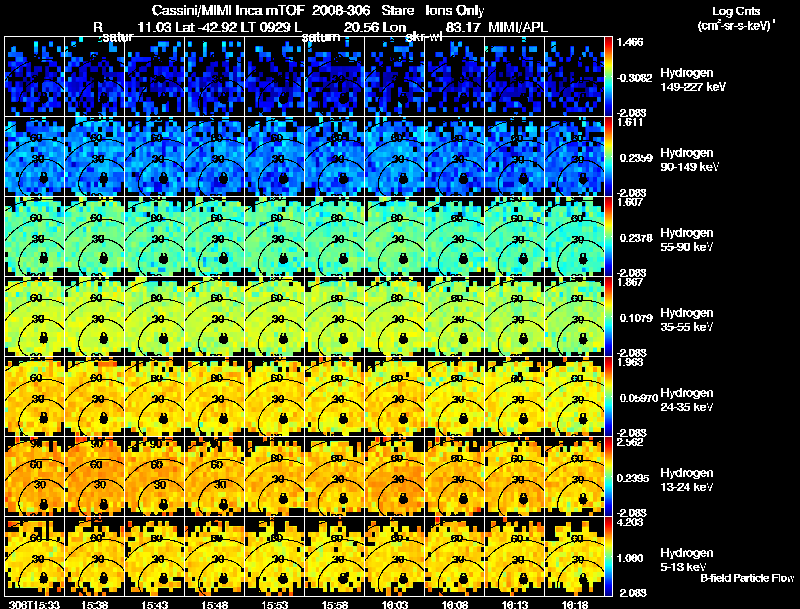The image size is (800, 609).
Task: Click the color bar beside Hydrogen 149-227 keV
Action: pos(608,76)
